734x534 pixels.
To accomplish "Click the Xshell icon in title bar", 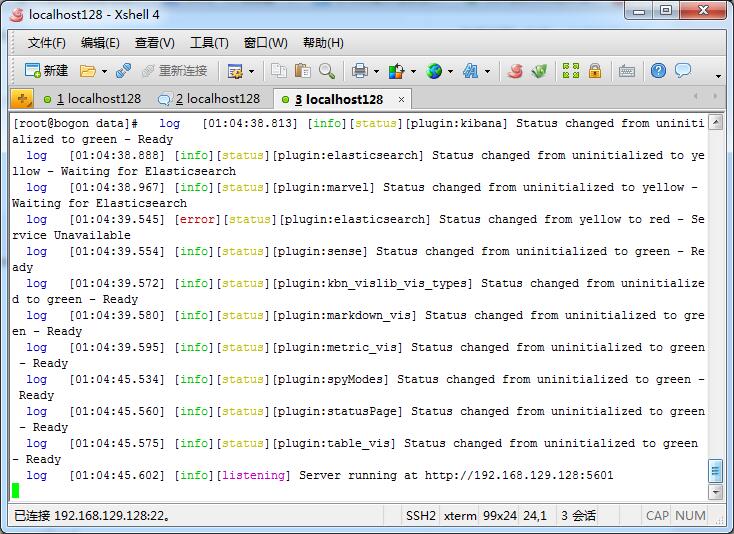I will tap(16, 15).
